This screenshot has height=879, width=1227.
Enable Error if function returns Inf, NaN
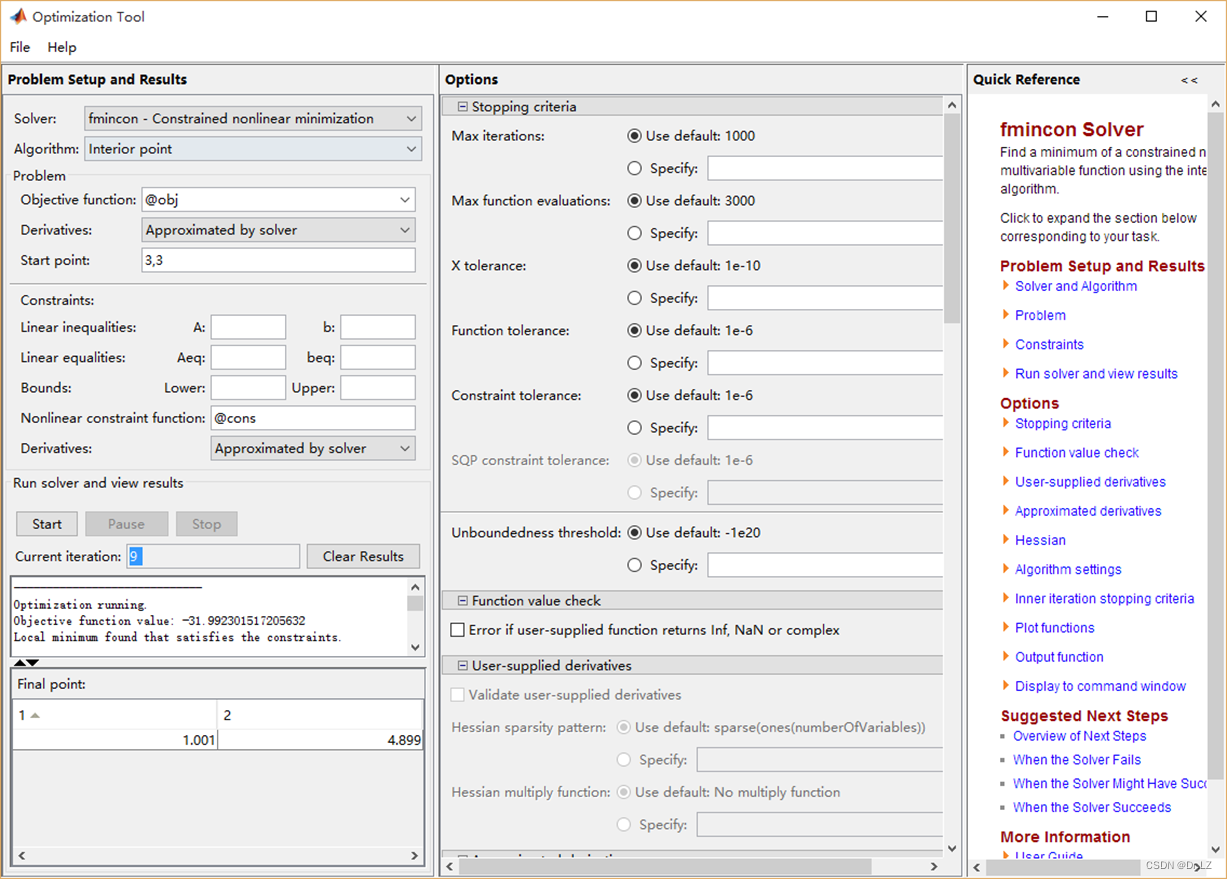click(x=457, y=630)
